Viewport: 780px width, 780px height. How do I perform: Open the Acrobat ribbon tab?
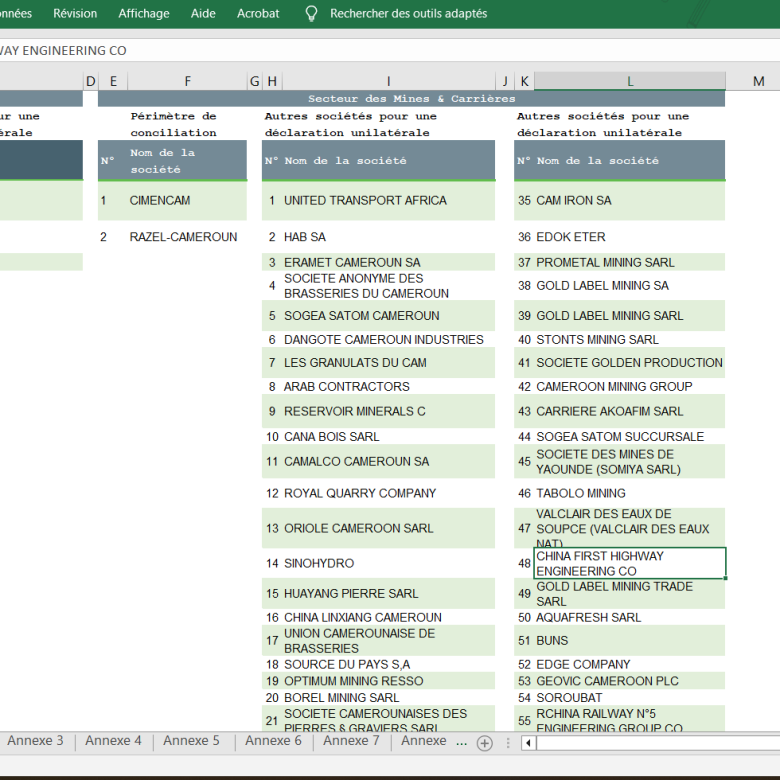[258, 13]
